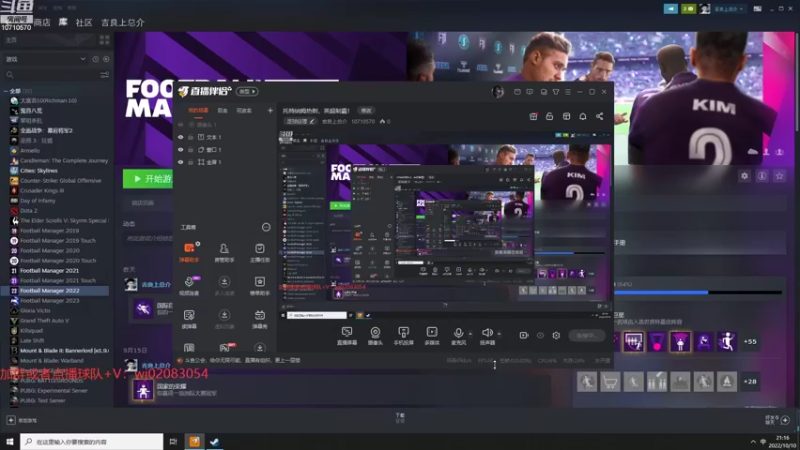Open the 吉良上总介 profile tab
Screen dimensions: 800x450
point(122,22)
